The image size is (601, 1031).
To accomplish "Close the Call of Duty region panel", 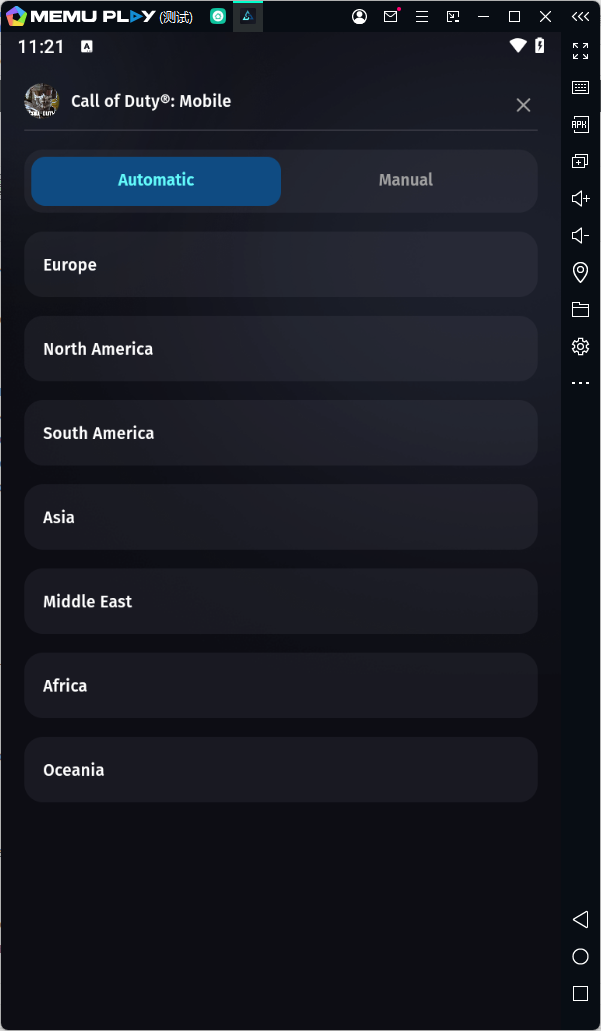I will (x=523, y=105).
